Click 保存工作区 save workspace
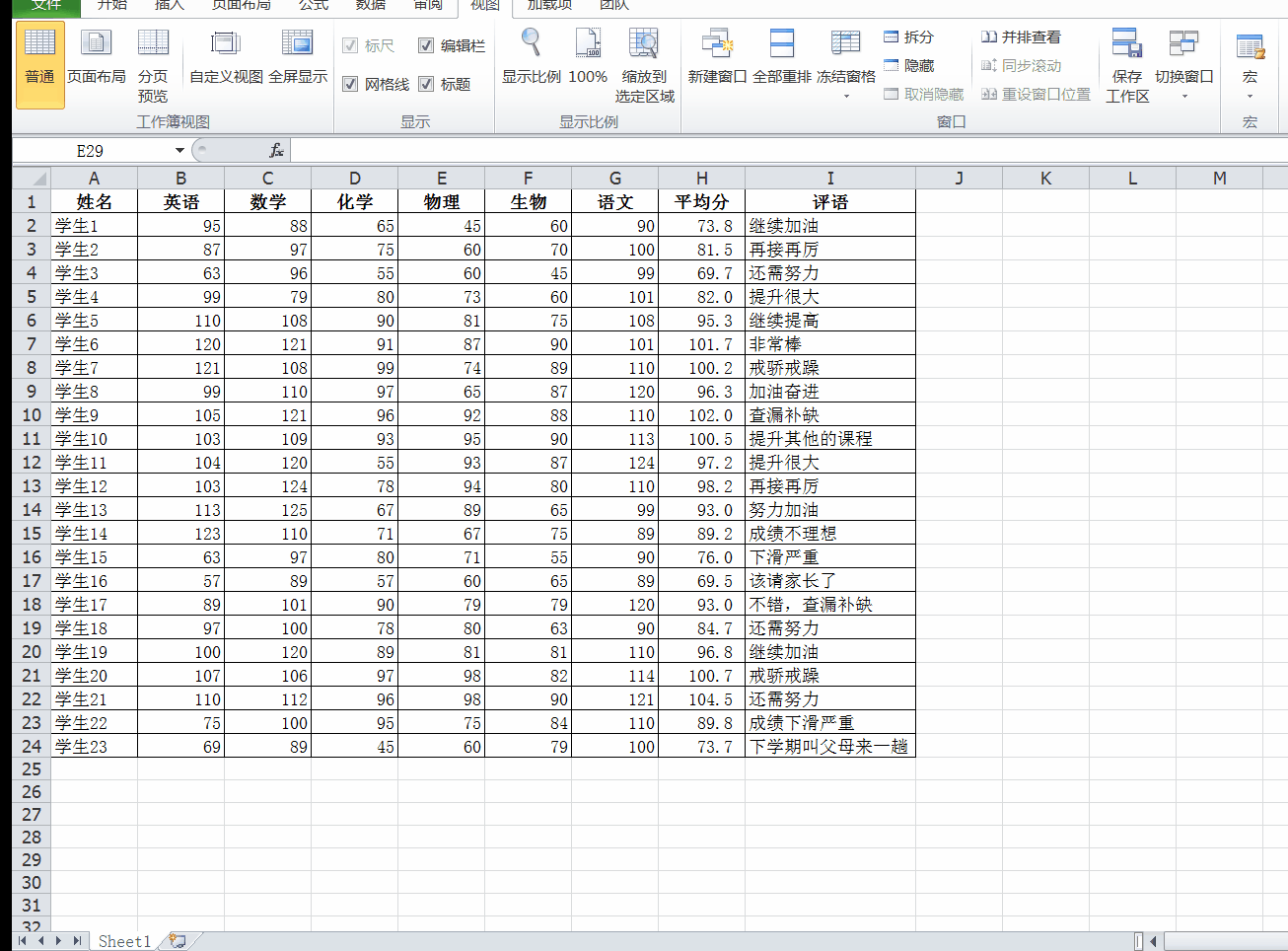 tap(1127, 64)
